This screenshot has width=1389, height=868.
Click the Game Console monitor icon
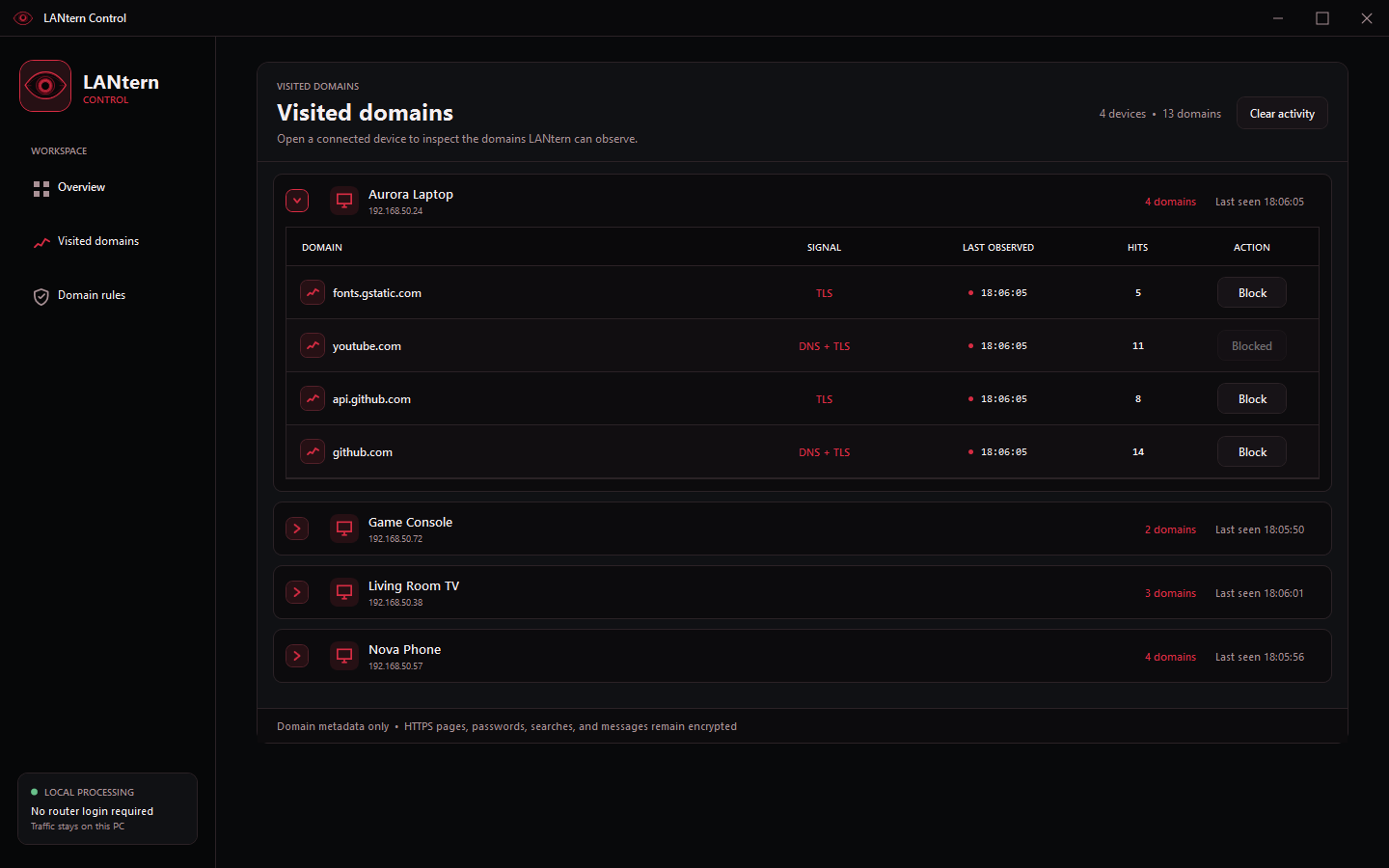coord(344,529)
